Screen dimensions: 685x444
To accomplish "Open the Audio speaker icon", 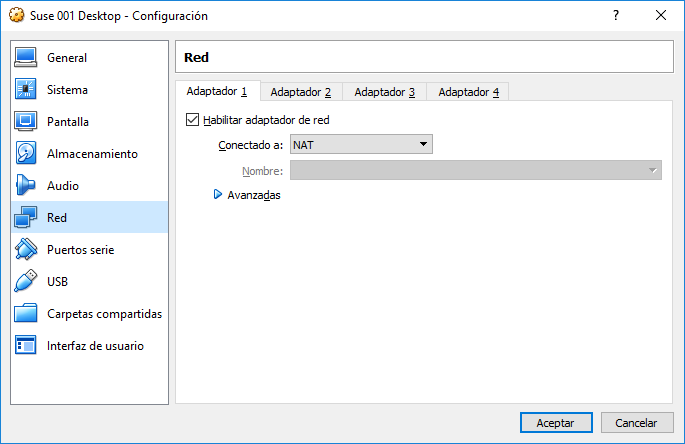I will point(26,186).
